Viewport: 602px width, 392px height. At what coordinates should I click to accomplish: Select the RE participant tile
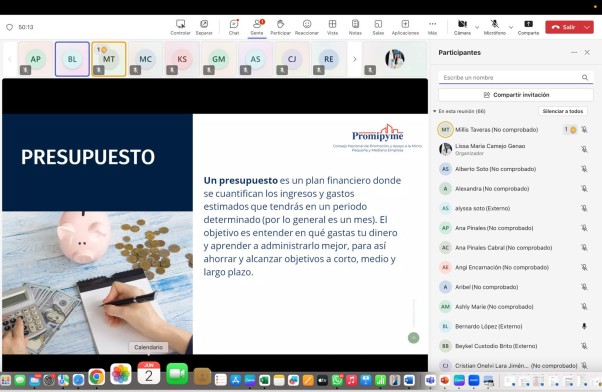click(329, 59)
